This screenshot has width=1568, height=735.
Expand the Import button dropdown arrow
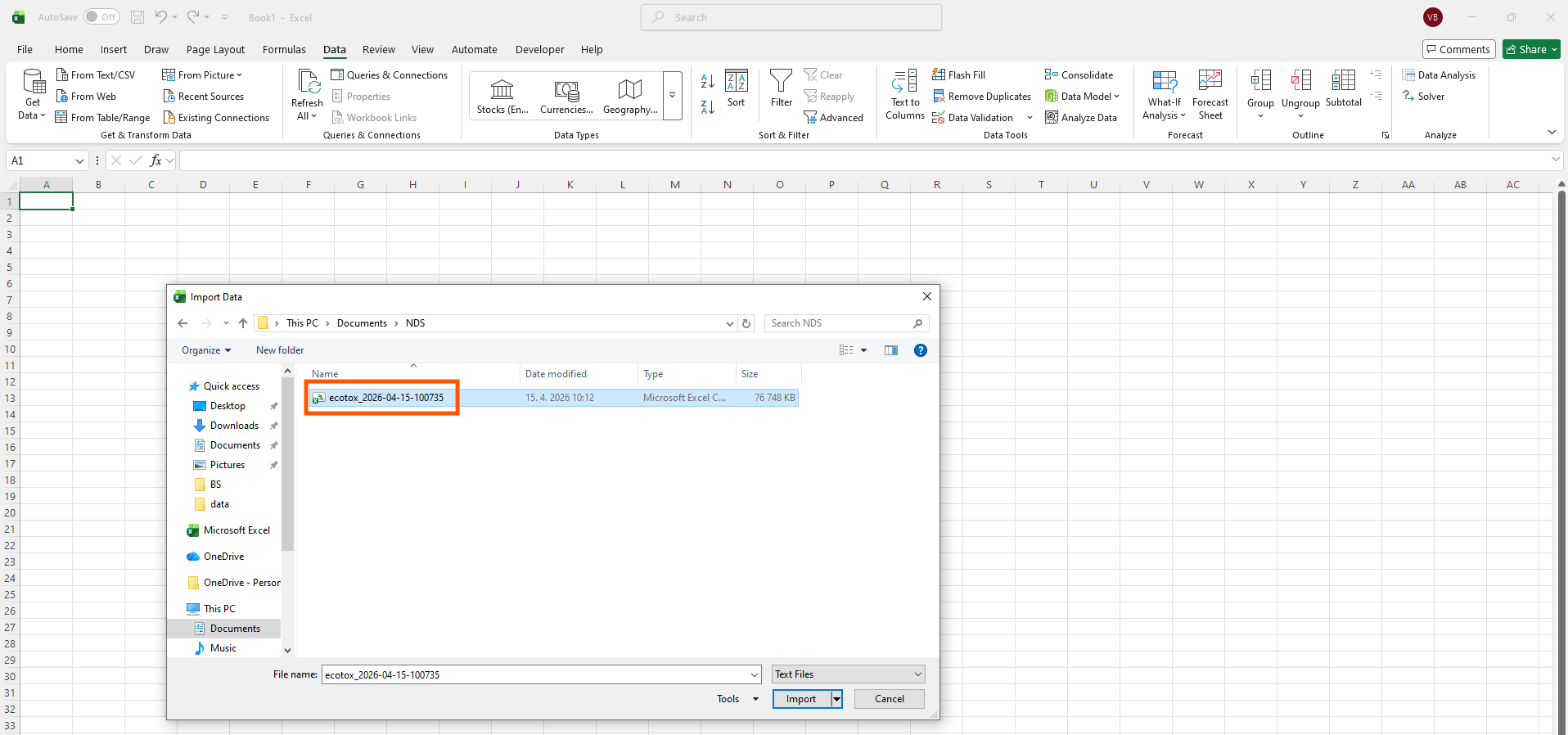(836, 699)
